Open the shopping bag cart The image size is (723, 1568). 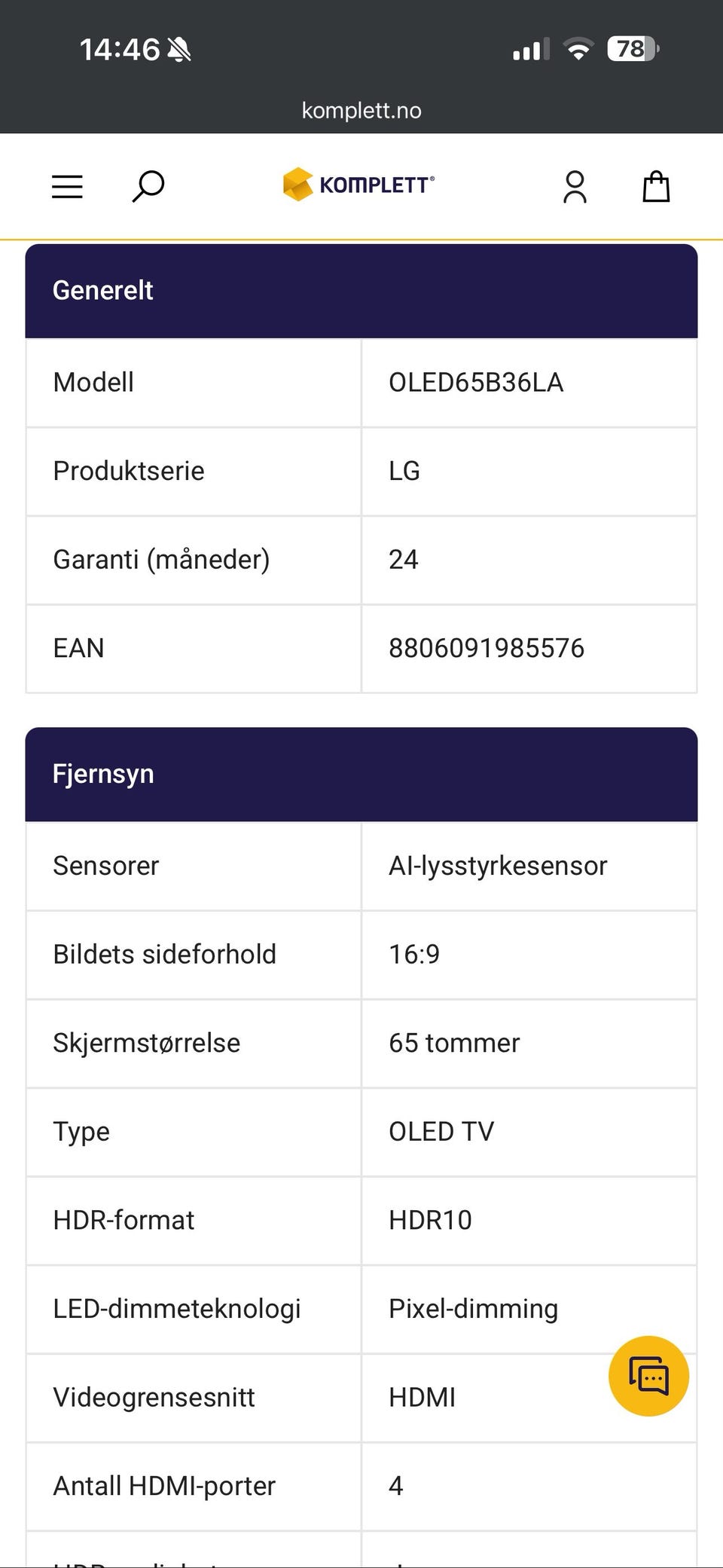pos(656,187)
